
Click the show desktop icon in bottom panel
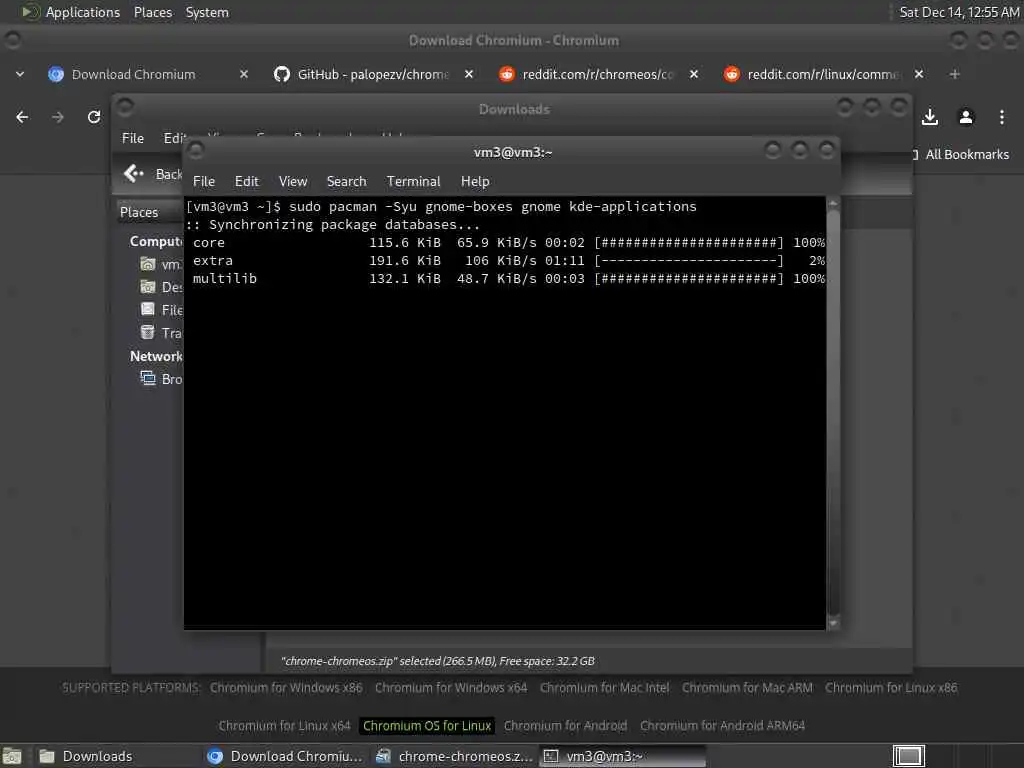pyautogui.click(x=12, y=756)
